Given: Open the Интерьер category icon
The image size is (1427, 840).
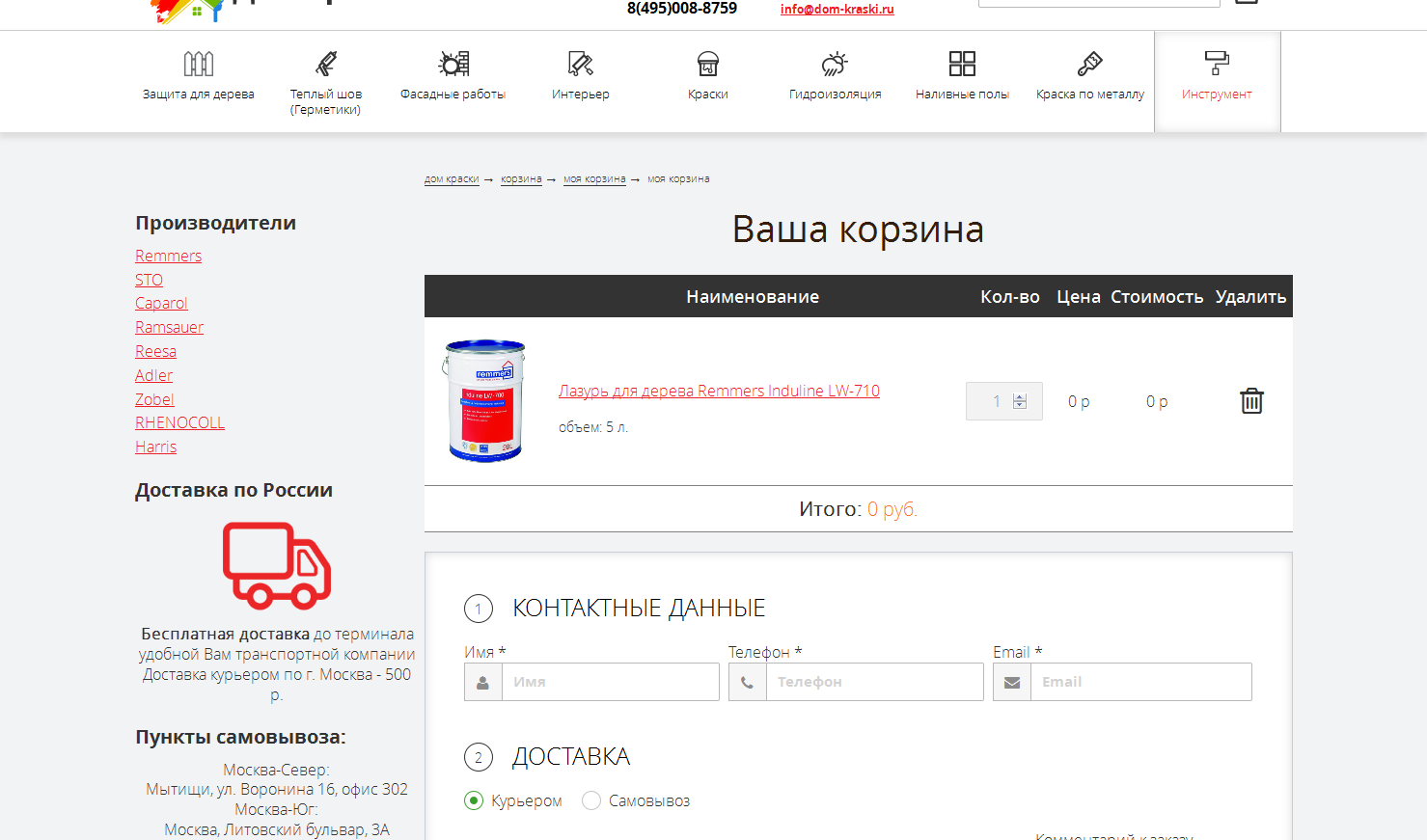Looking at the screenshot, I should [x=581, y=64].
